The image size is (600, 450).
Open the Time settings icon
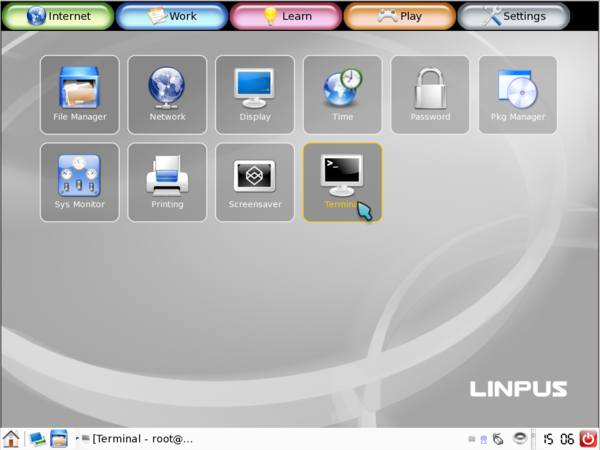coord(343,94)
